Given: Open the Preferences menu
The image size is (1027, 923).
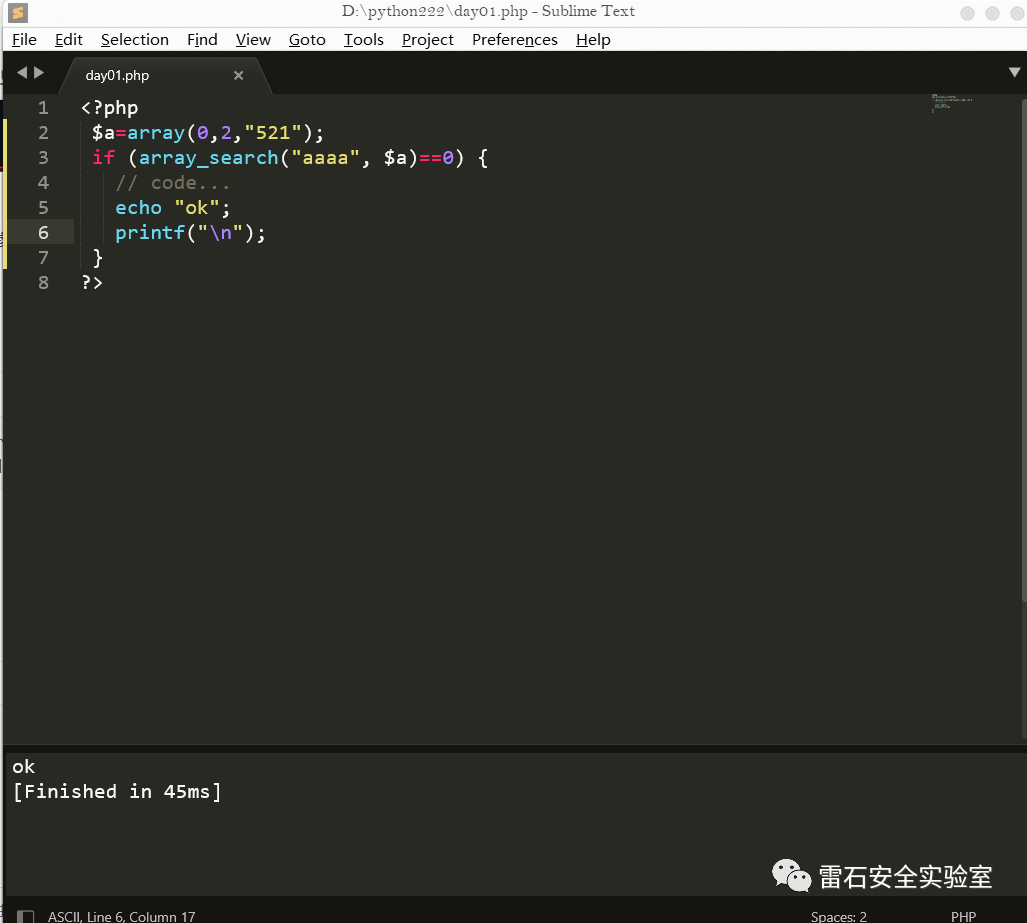Looking at the screenshot, I should (x=514, y=40).
